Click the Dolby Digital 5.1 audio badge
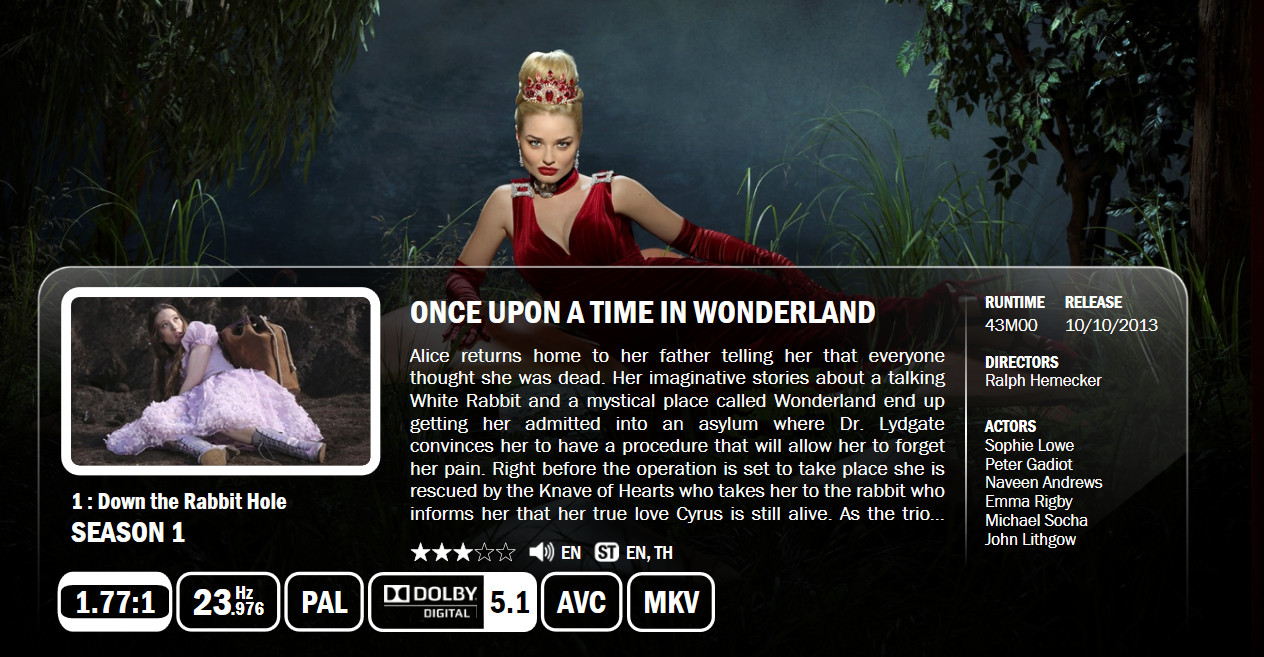This screenshot has height=657, width=1264. (x=453, y=602)
